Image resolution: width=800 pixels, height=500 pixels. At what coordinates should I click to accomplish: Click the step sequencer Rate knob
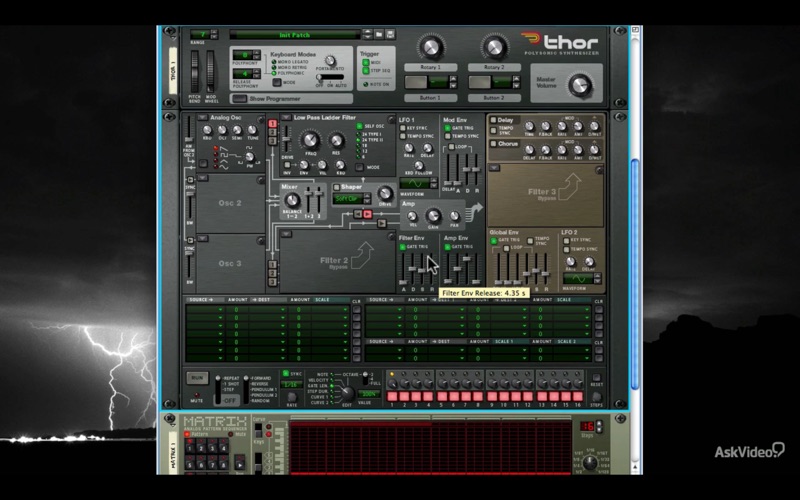(292, 396)
